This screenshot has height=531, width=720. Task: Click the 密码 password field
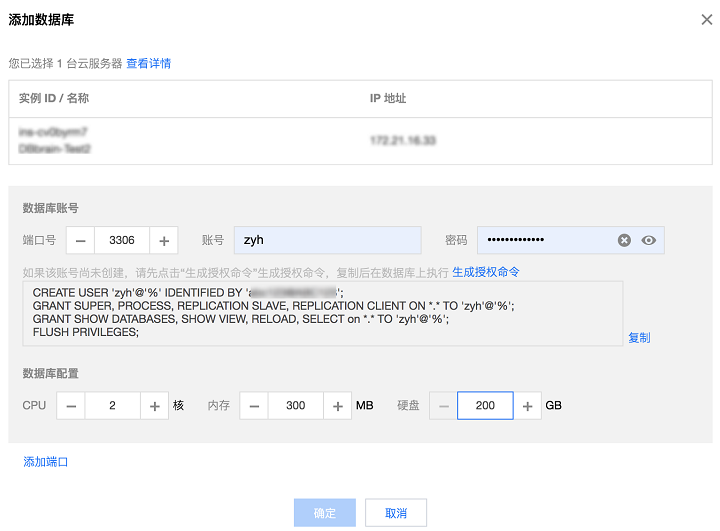[x=545, y=240]
